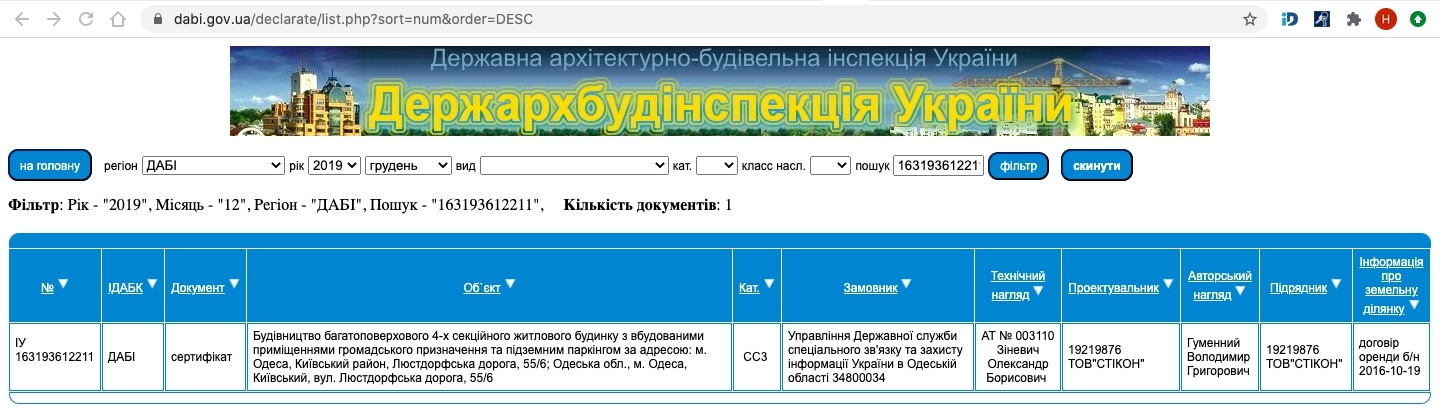Click the Держархбудінспекція України banner image
Screen dimensions: 1440x407
pyautogui.click(x=720, y=91)
